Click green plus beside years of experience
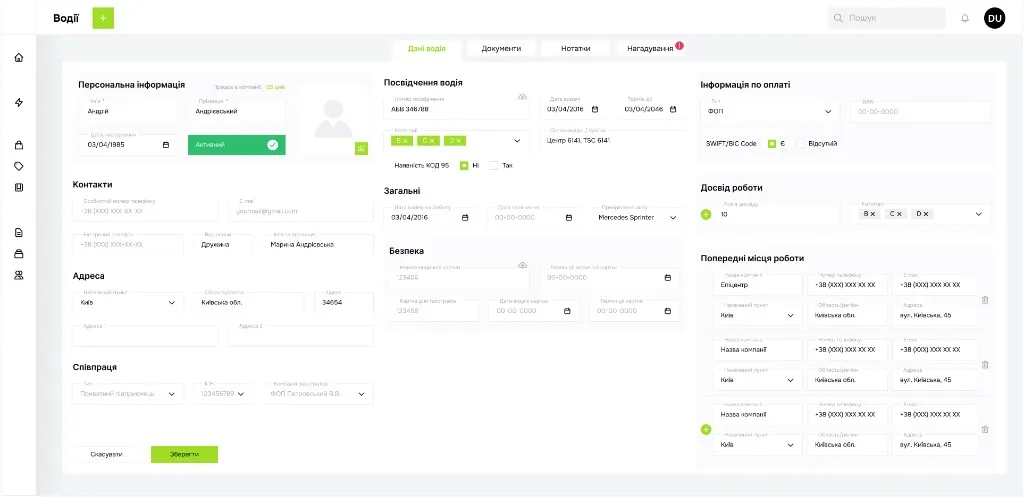Image resolution: width=1024 pixels, height=497 pixels. (706, 214)
